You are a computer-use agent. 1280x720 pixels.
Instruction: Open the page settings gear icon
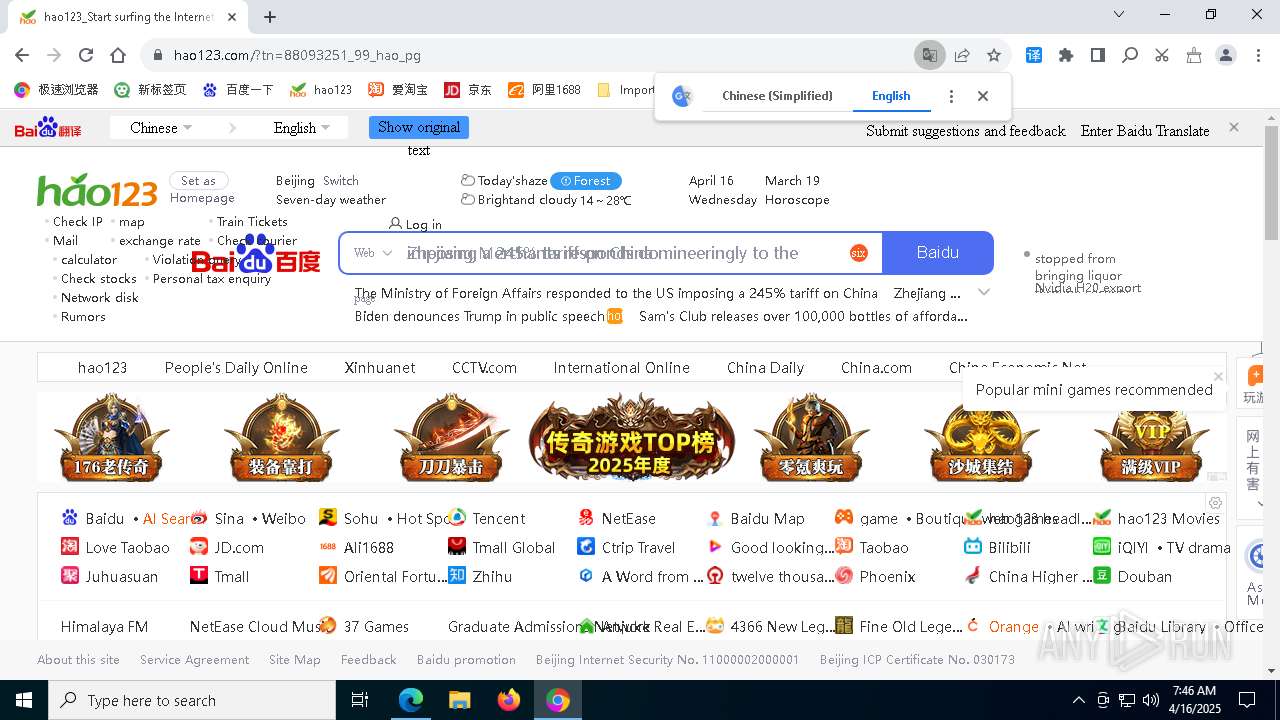click(1215, 503)
